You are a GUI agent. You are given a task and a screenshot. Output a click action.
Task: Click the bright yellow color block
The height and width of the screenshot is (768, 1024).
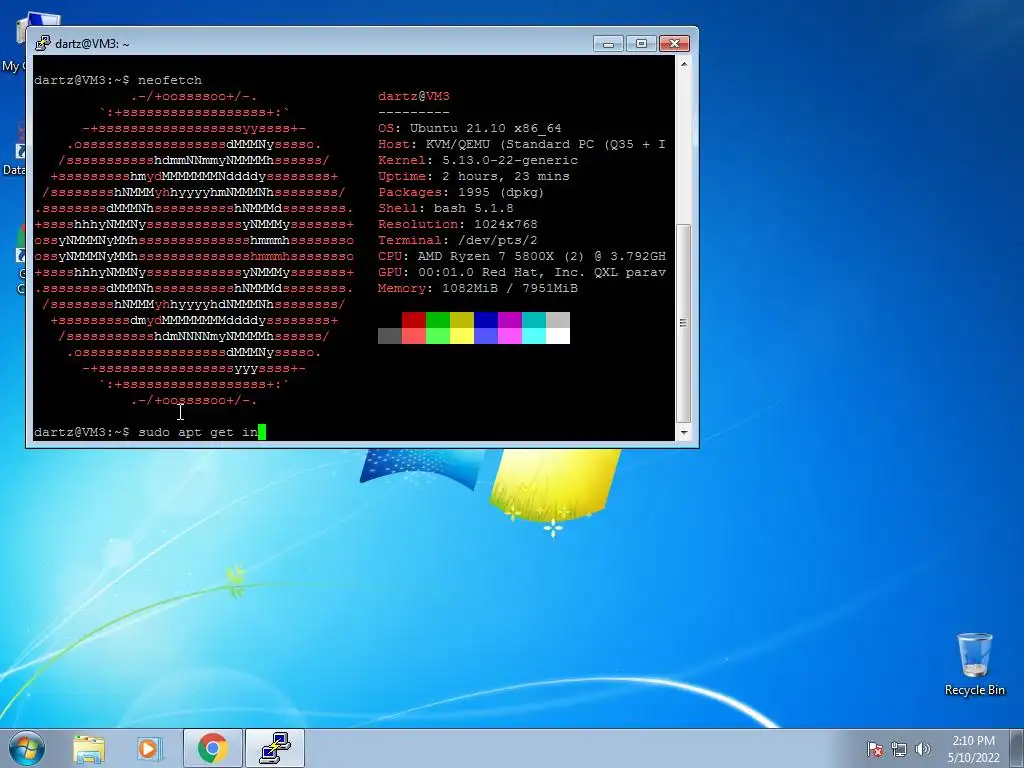click(462, 336)
